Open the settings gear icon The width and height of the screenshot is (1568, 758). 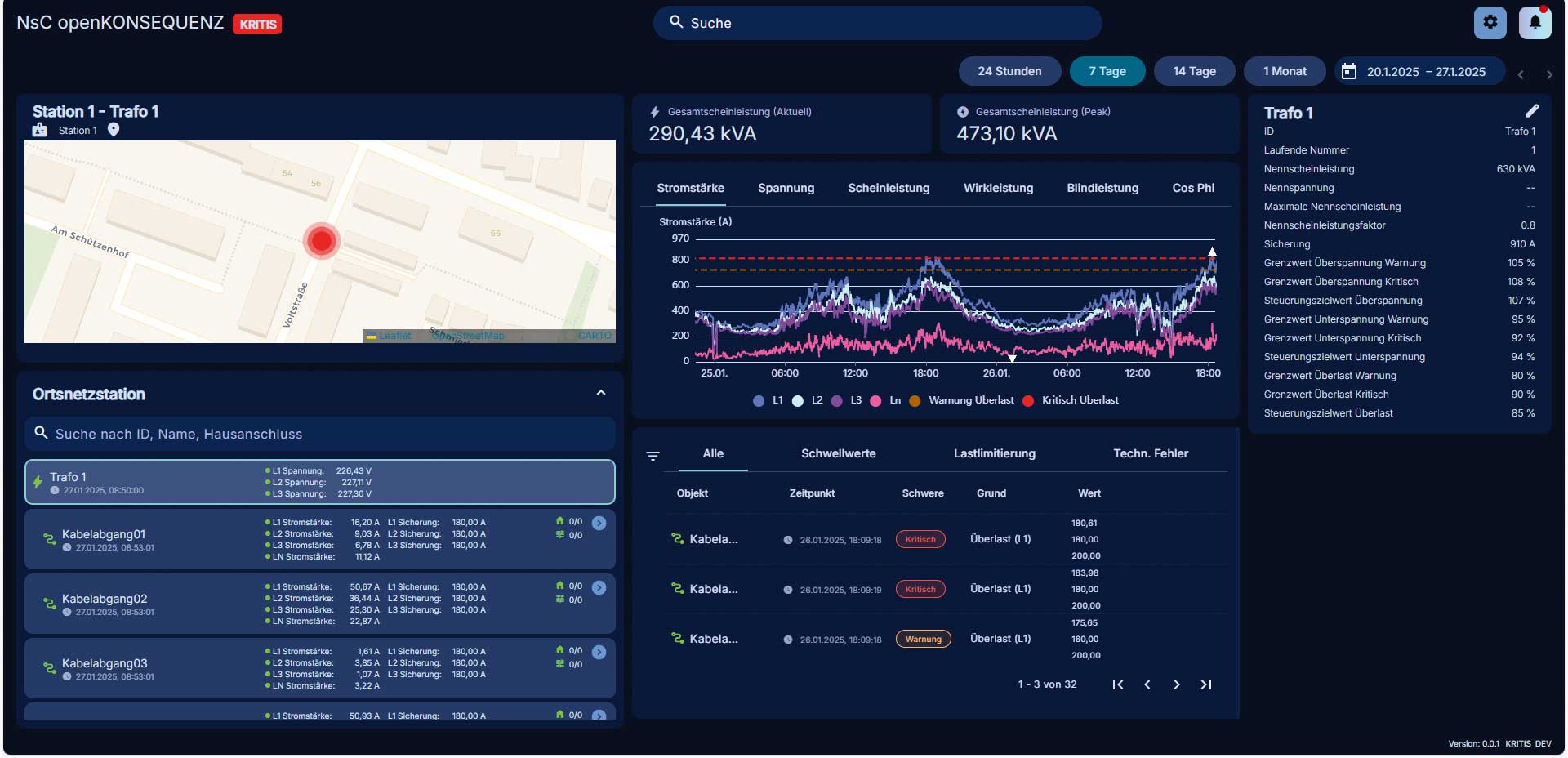(x=1490, y=23)
